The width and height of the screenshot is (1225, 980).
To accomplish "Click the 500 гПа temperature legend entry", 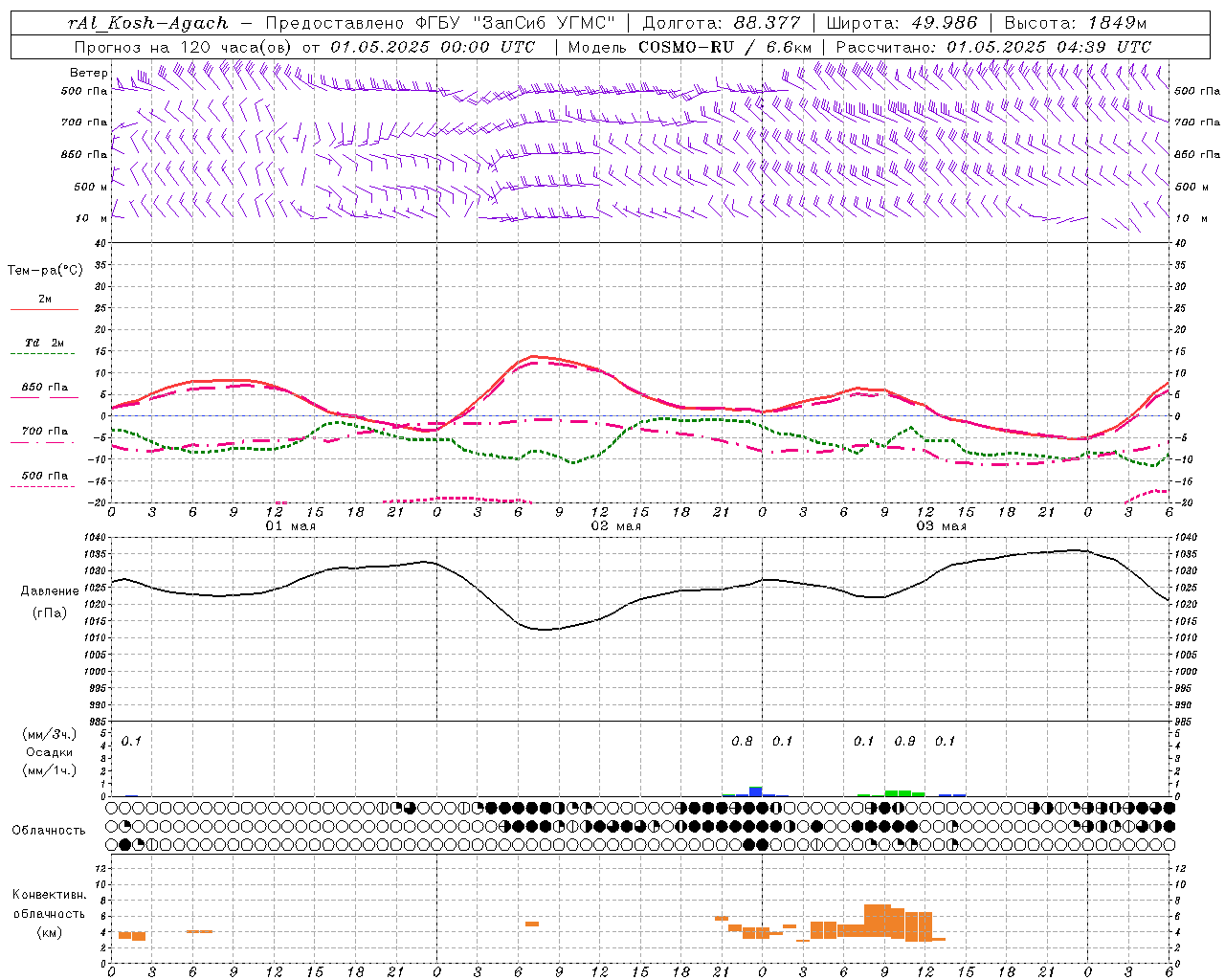I will click(x=45, y=476).
